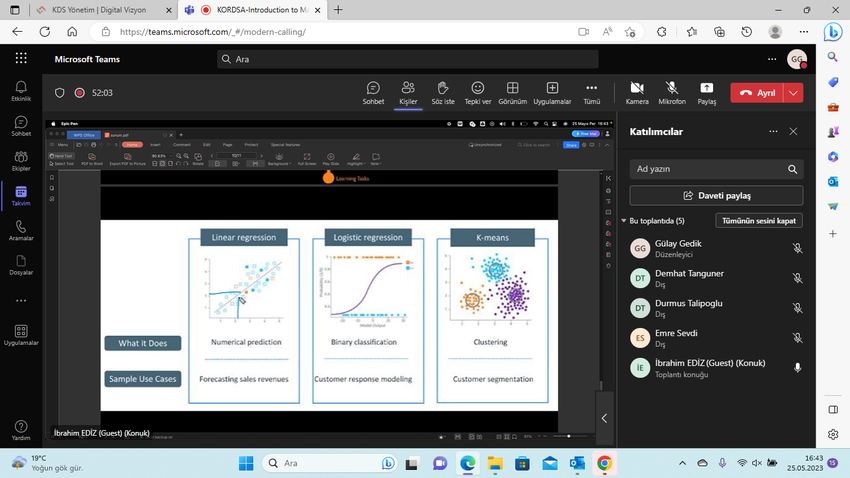Open the meeting shield security icon
850x478 pixels.
click(x=60, y=93)
